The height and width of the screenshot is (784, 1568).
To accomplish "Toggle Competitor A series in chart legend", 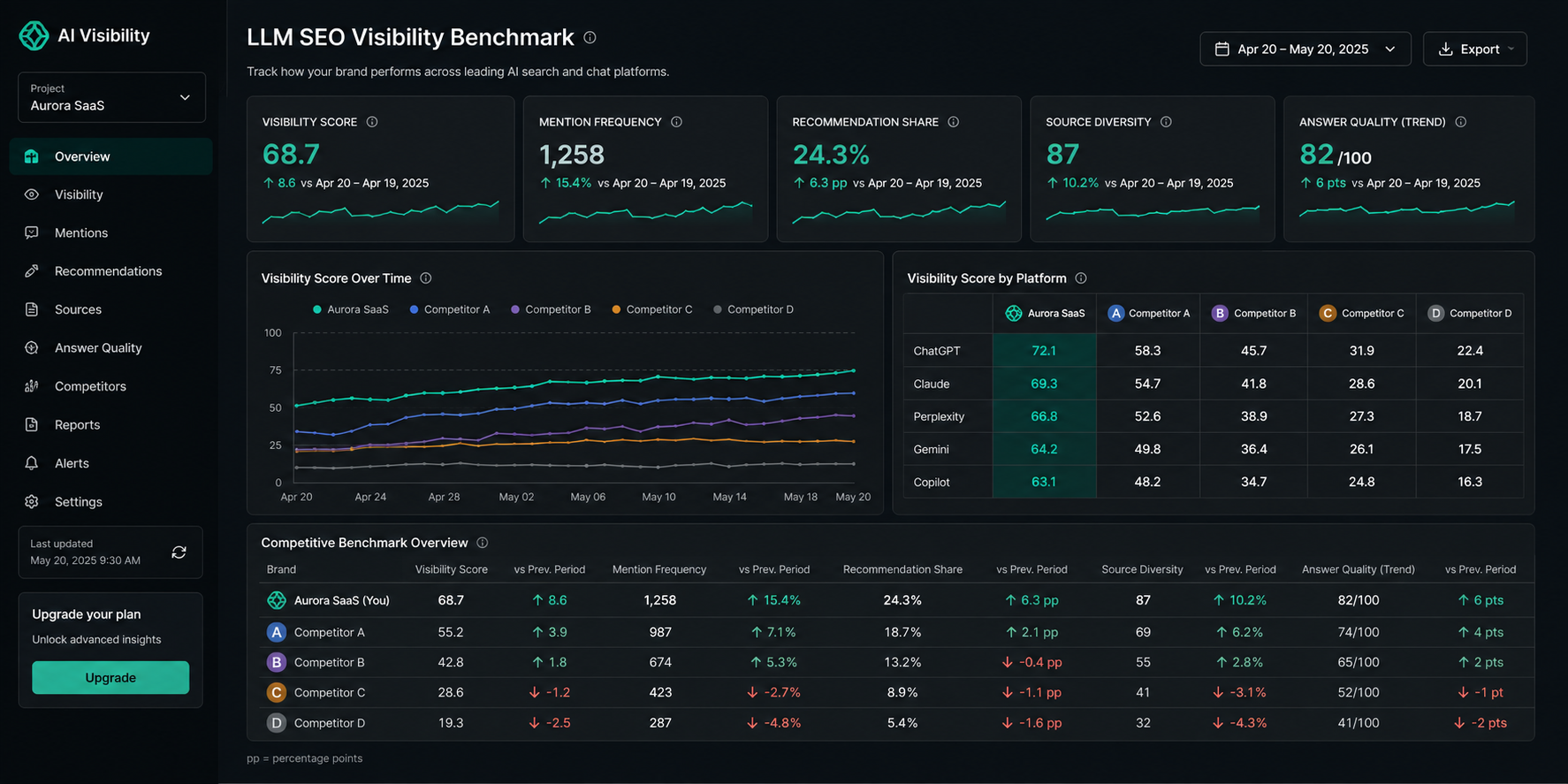I will pyautogui.click(x=449, y=309).
